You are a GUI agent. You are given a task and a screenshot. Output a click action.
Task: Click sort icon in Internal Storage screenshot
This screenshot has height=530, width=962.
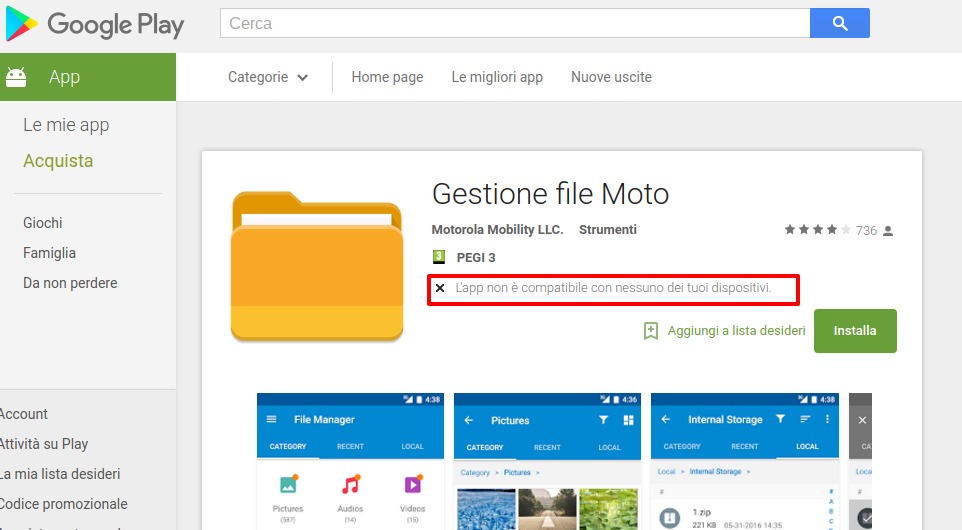pyautogui.click(x=805, y=419)
